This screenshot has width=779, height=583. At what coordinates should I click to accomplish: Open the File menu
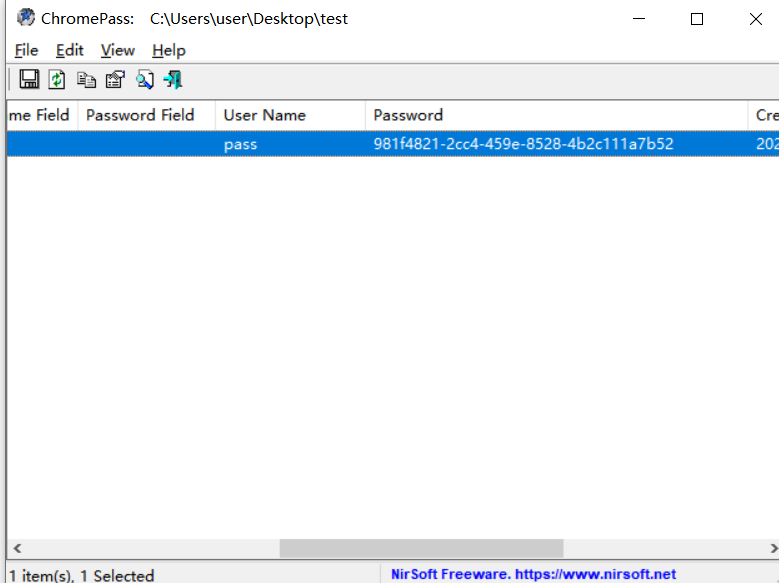[x=26, y=50]
